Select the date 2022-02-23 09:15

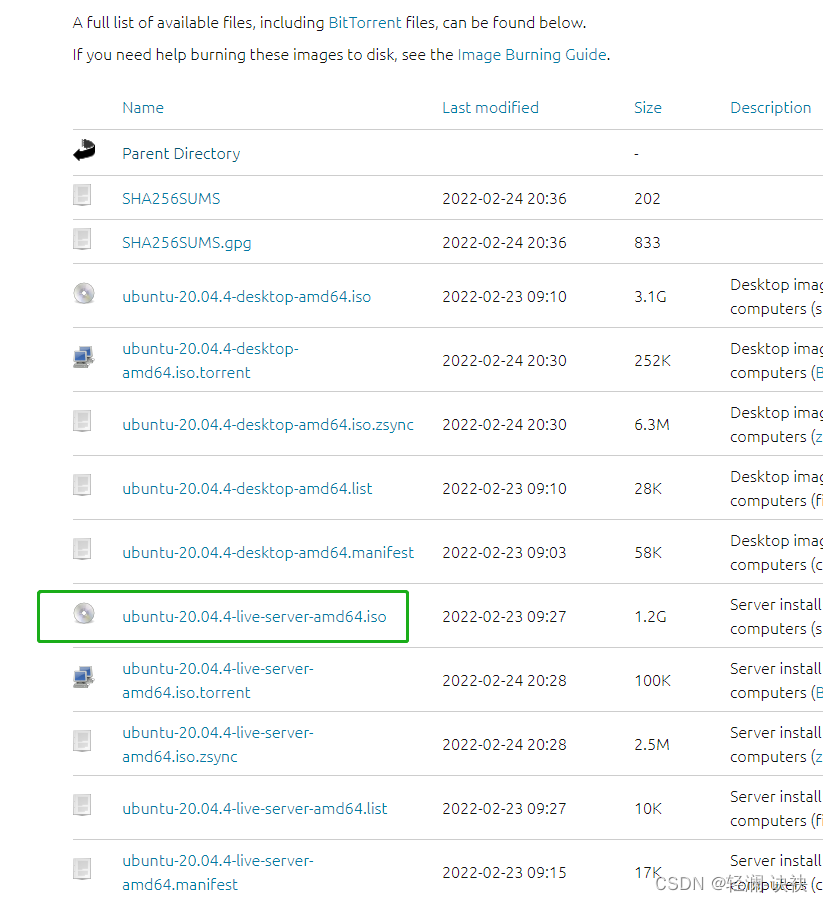[504, 872]
